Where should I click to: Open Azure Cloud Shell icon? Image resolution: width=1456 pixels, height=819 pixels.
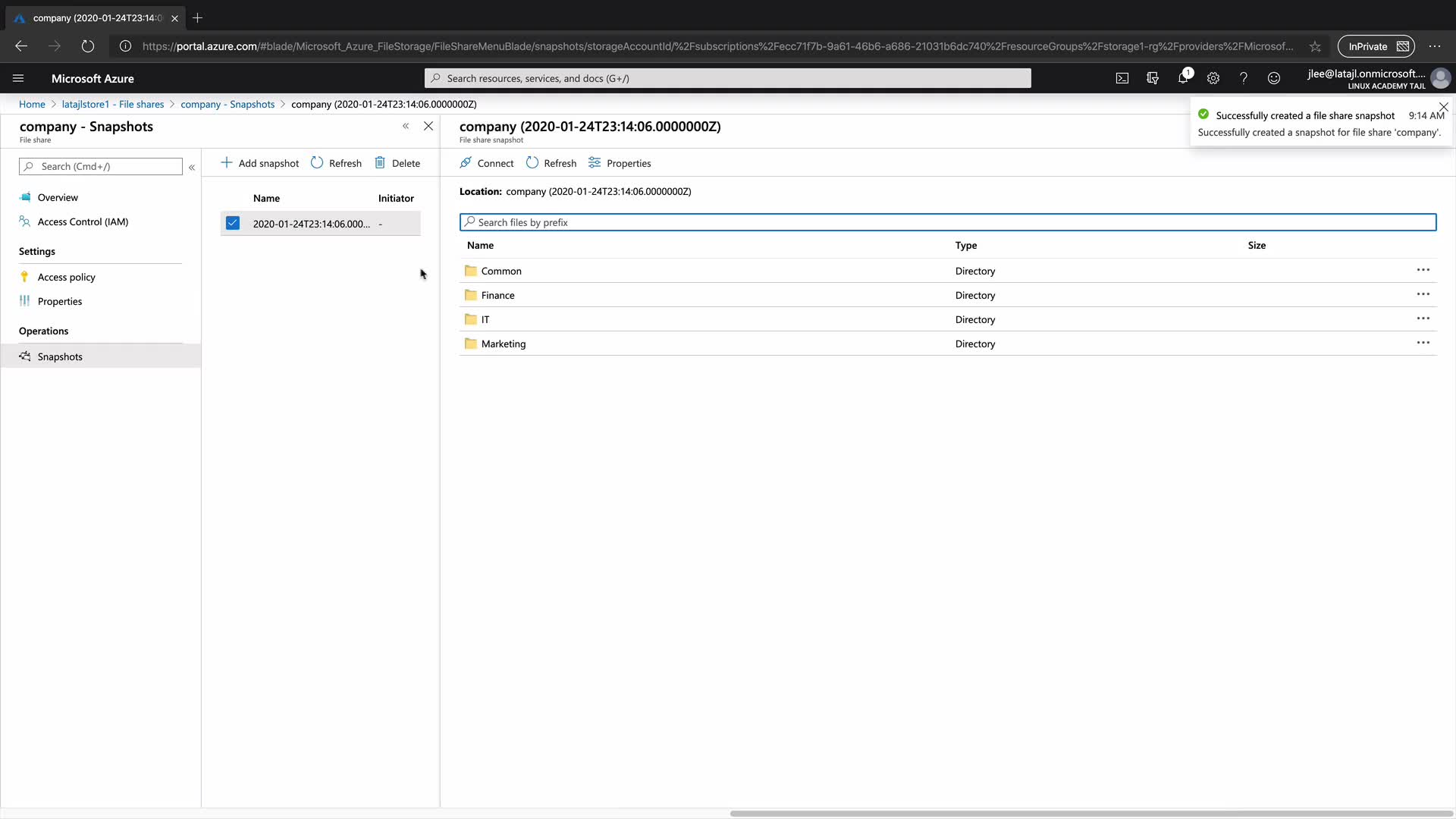[1122, 78]
